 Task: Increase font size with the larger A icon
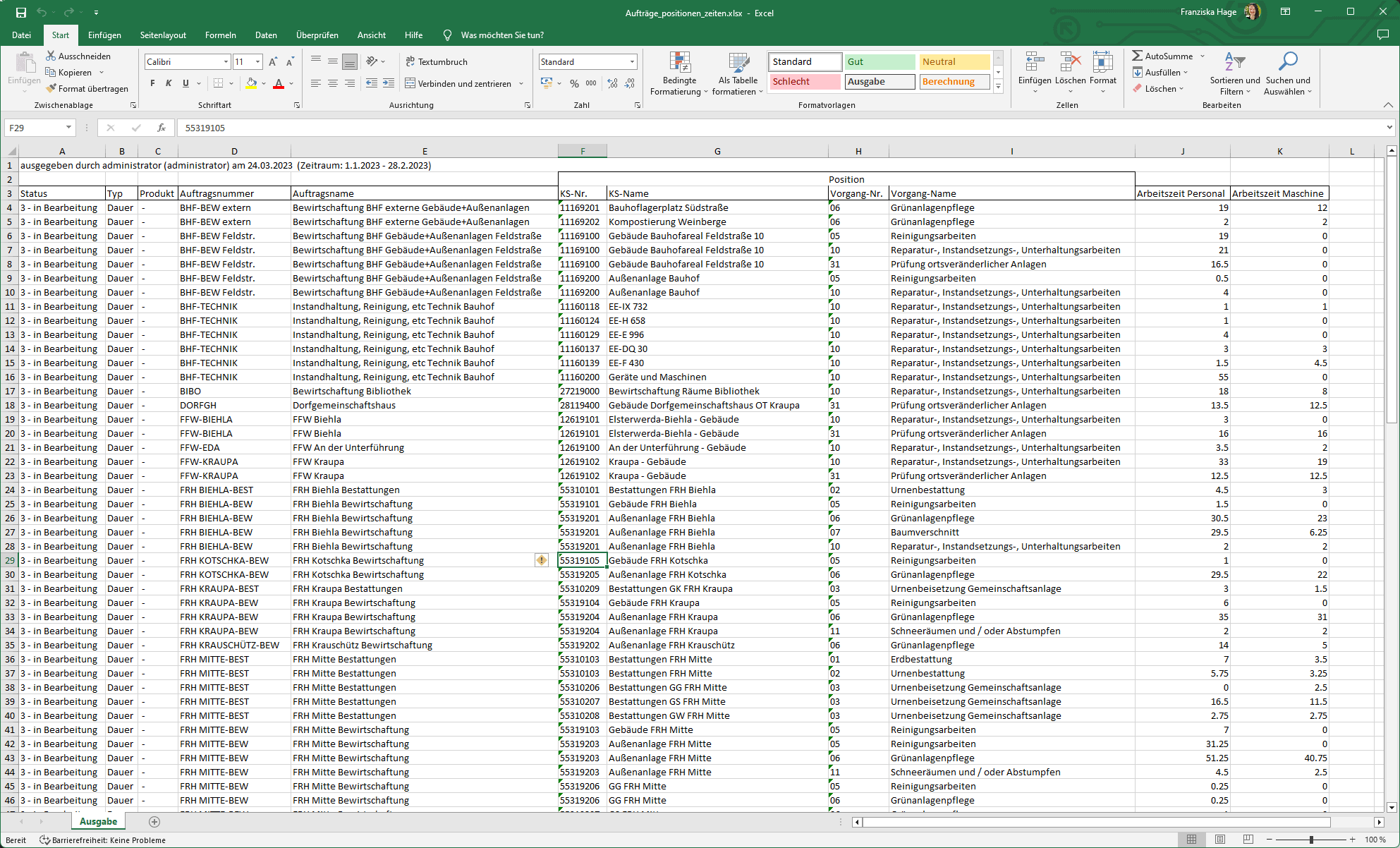pos(273,62)
